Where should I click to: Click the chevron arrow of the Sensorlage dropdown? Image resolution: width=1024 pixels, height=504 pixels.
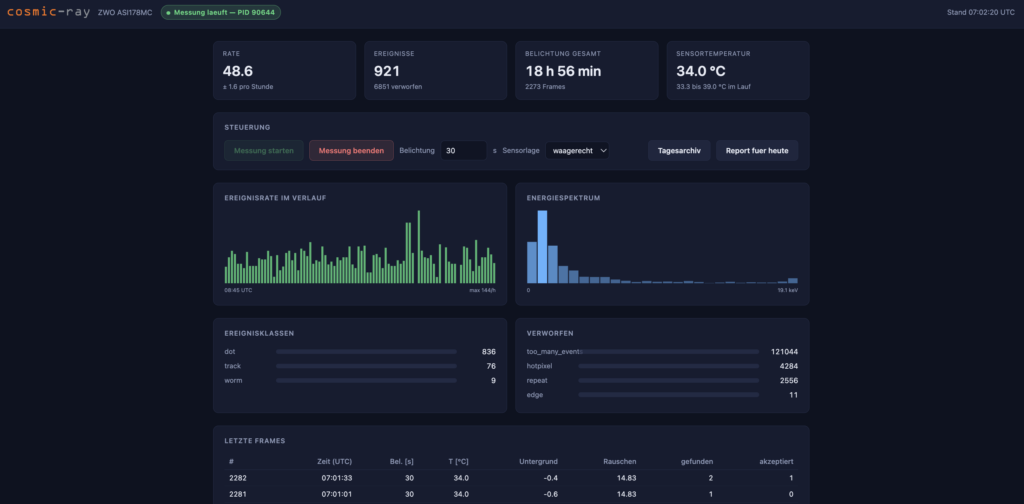coord(603,150)
